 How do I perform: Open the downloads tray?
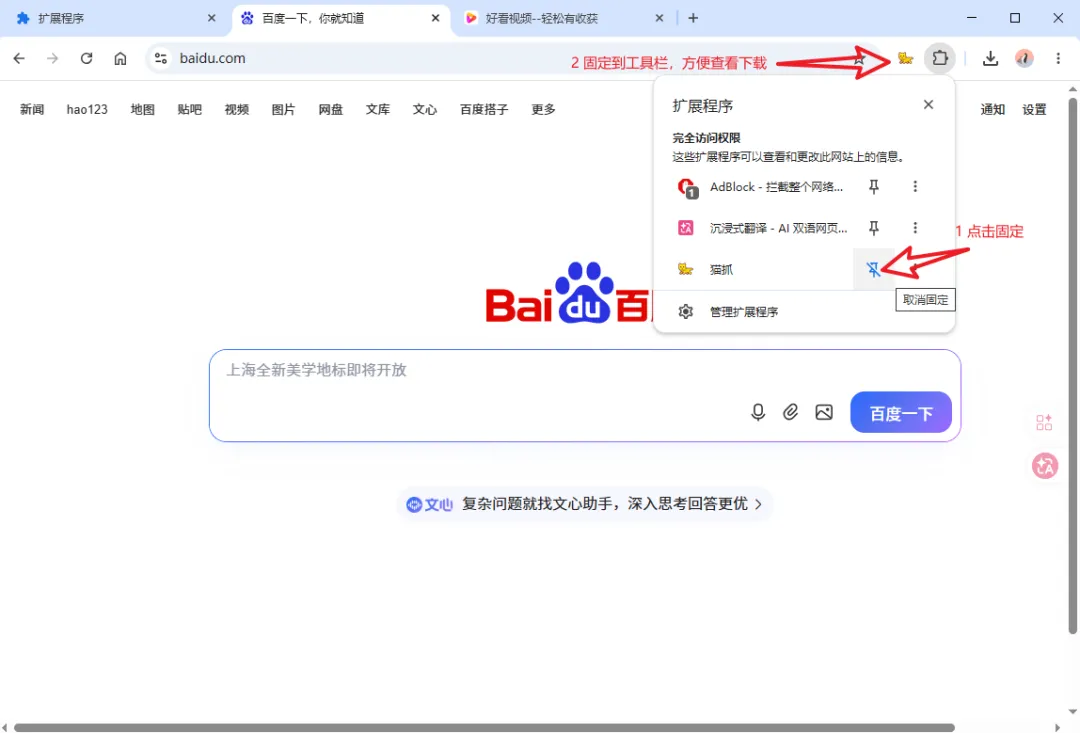point(990,59)
